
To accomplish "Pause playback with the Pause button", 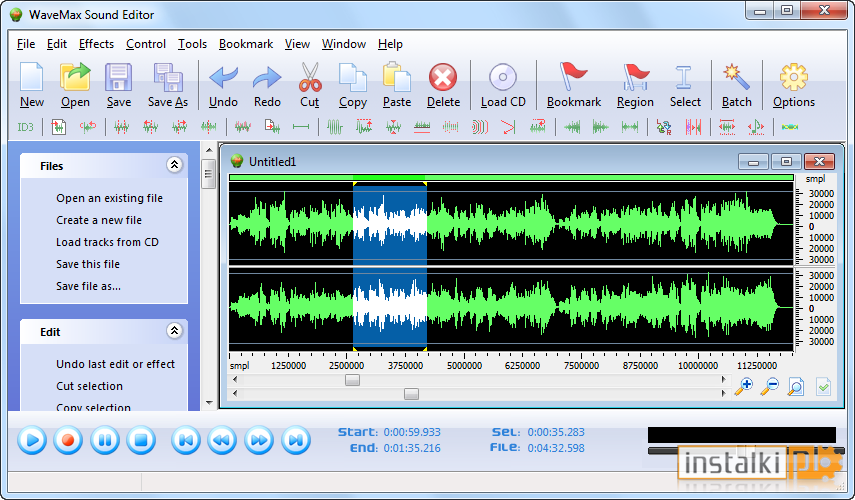I will click(105, 440).
